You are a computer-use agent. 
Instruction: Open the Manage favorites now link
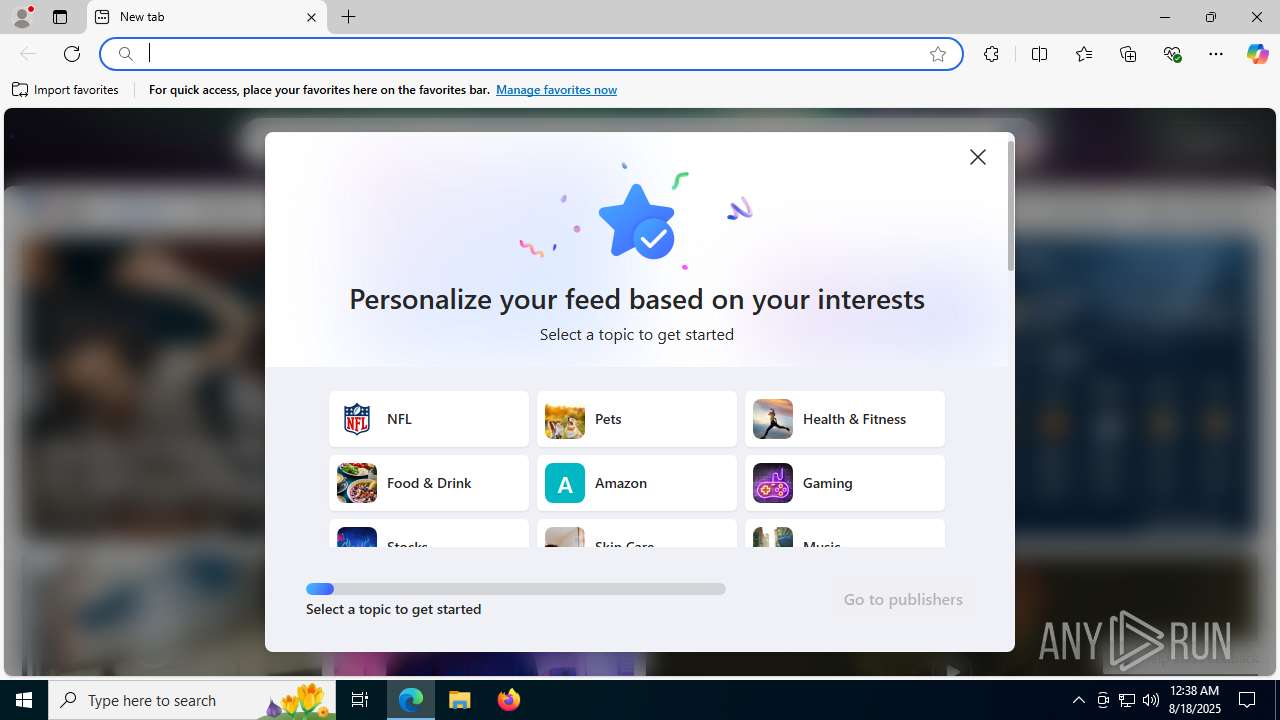(556, 90)
